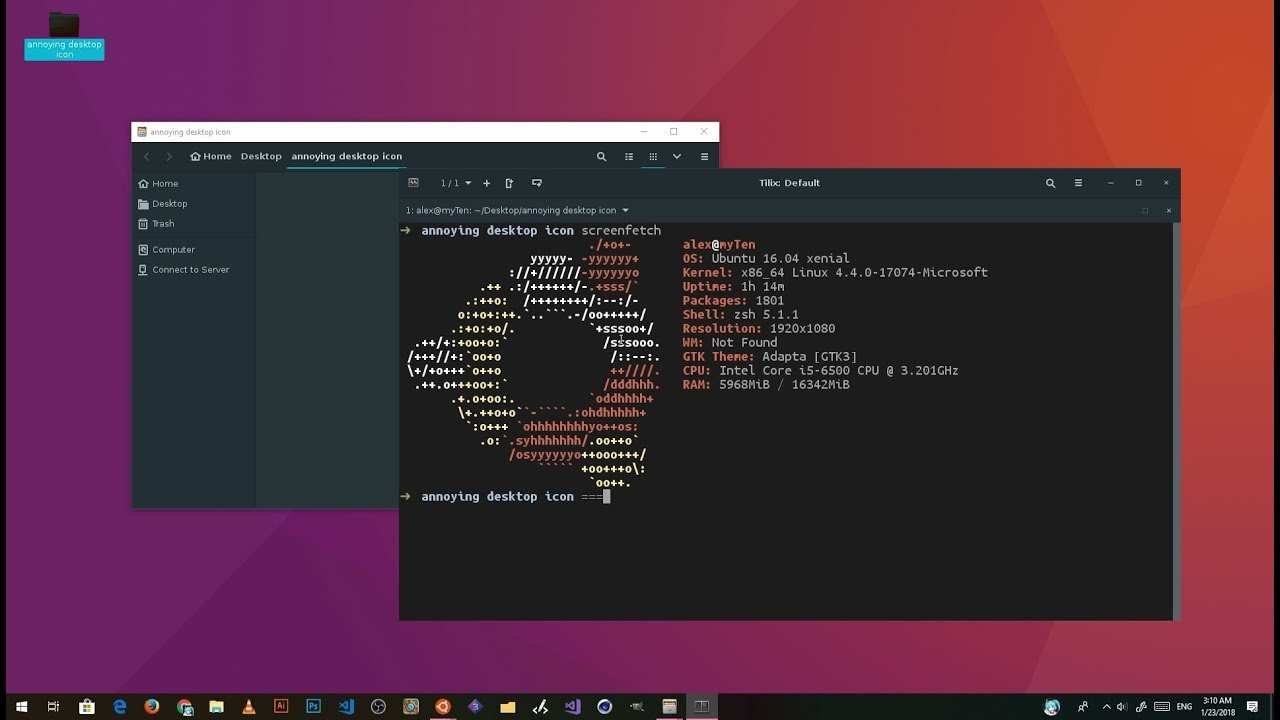Screen dimensions: 1280x720
Task: Click the 'CPU: Intel Core i5-6500' line
Action: click(x=821, y=371)
